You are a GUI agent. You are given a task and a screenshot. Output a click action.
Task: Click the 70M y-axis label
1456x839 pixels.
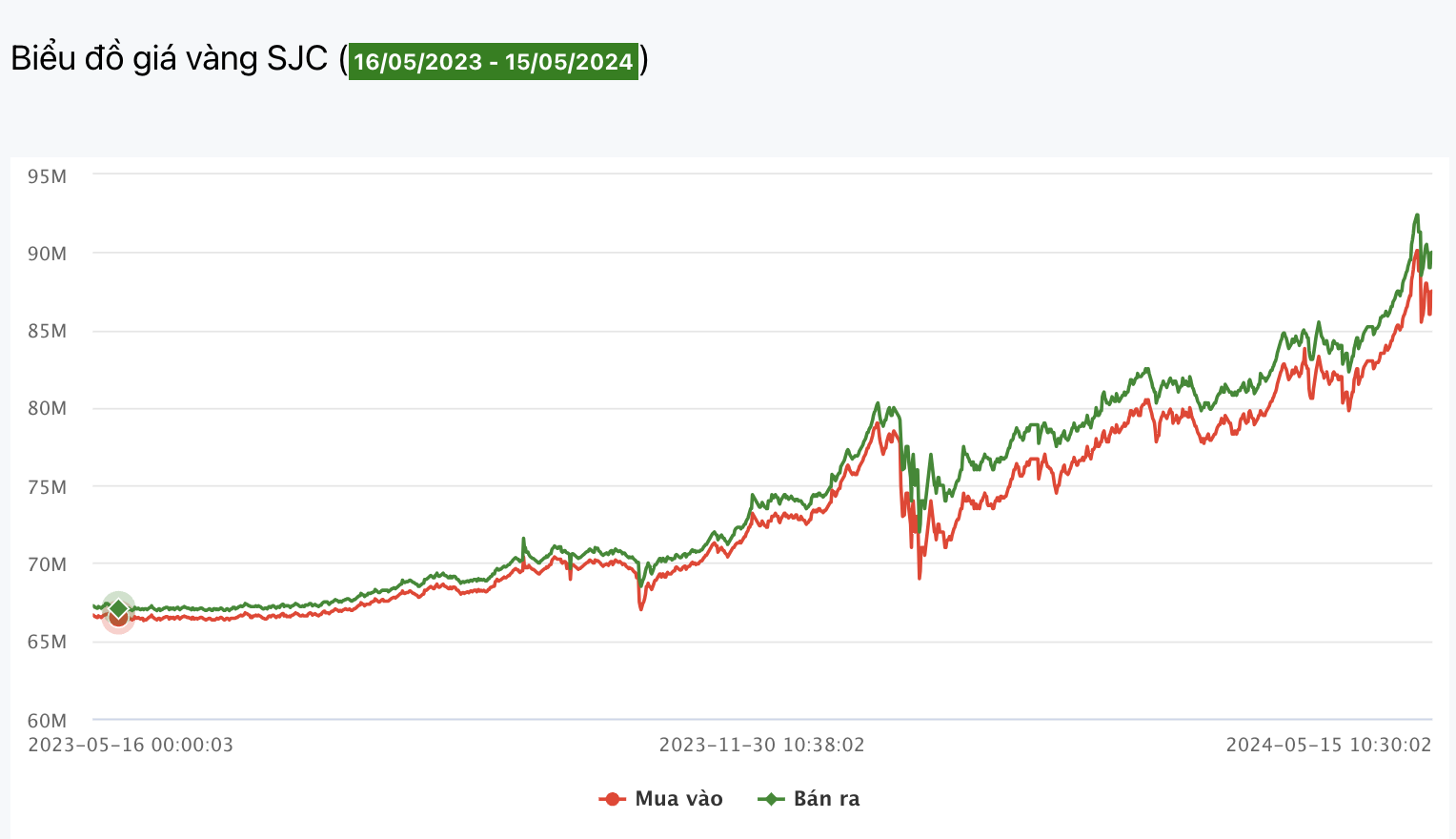tap(48, 564)
